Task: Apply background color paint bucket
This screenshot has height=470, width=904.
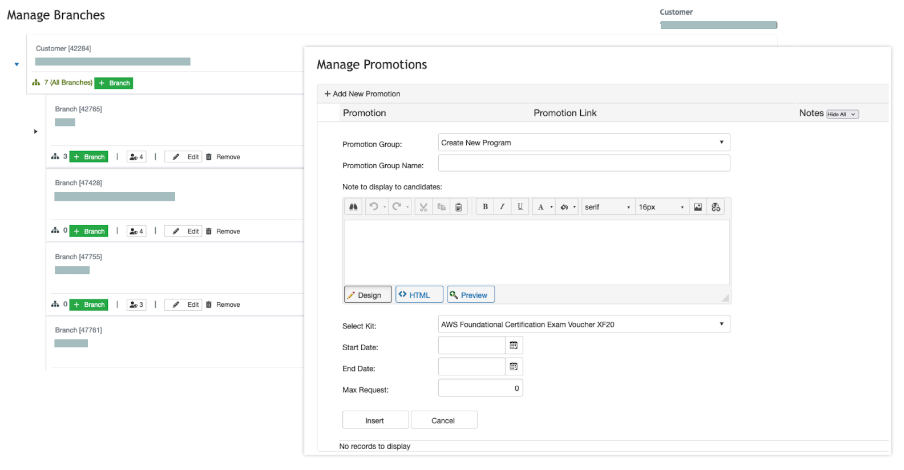Action: point(564,207)
